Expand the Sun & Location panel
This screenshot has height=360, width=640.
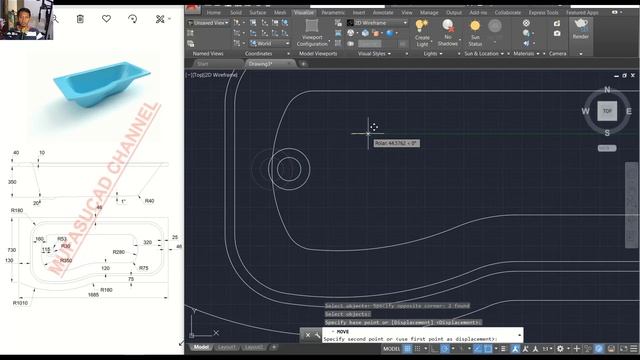(x=484, y=53)
